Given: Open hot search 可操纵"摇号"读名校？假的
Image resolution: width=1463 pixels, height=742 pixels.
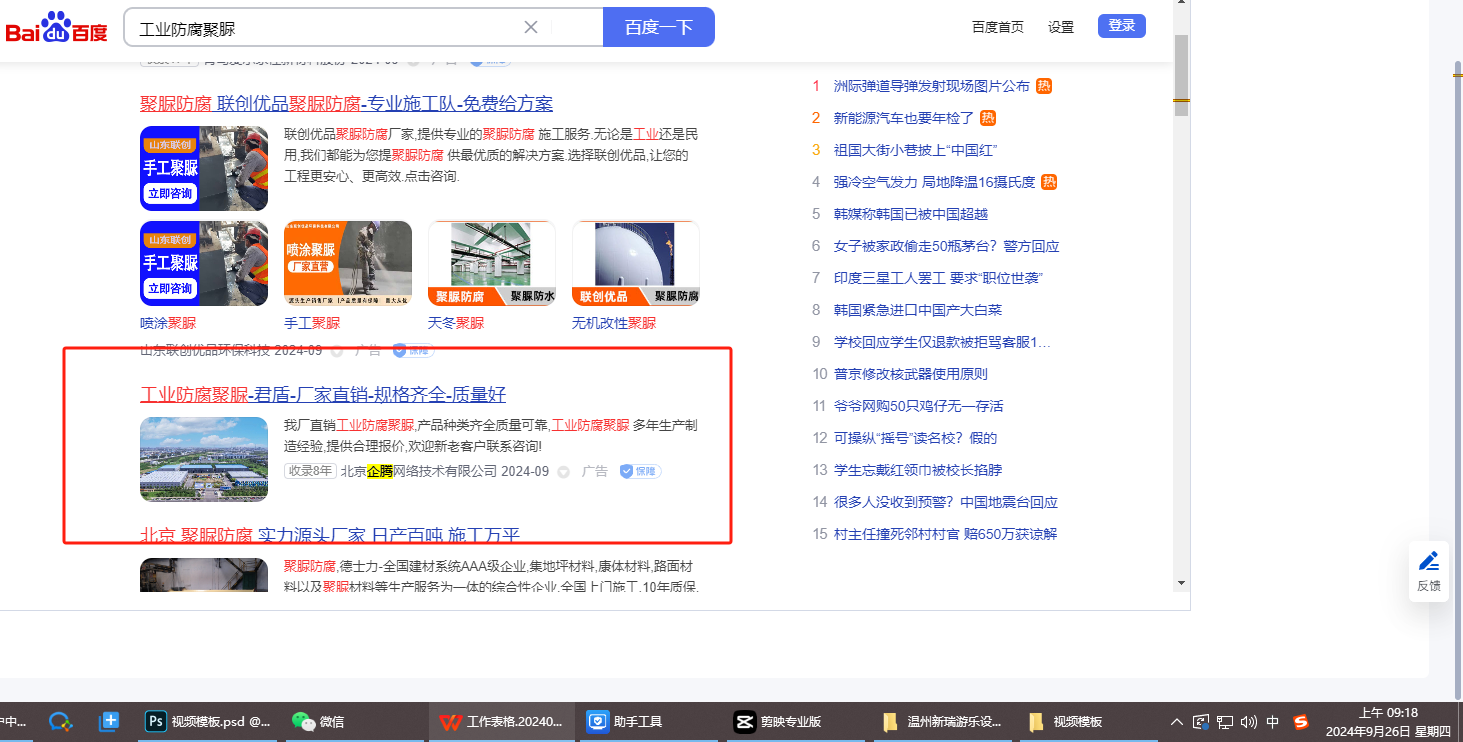Looking at the screenshot, I should coord(915,438).
